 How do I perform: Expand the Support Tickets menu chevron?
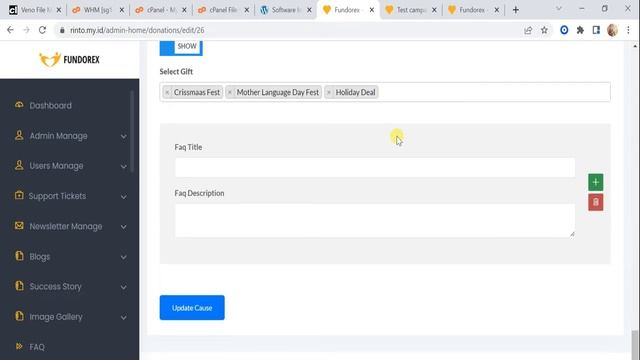(x=123, y=197)
